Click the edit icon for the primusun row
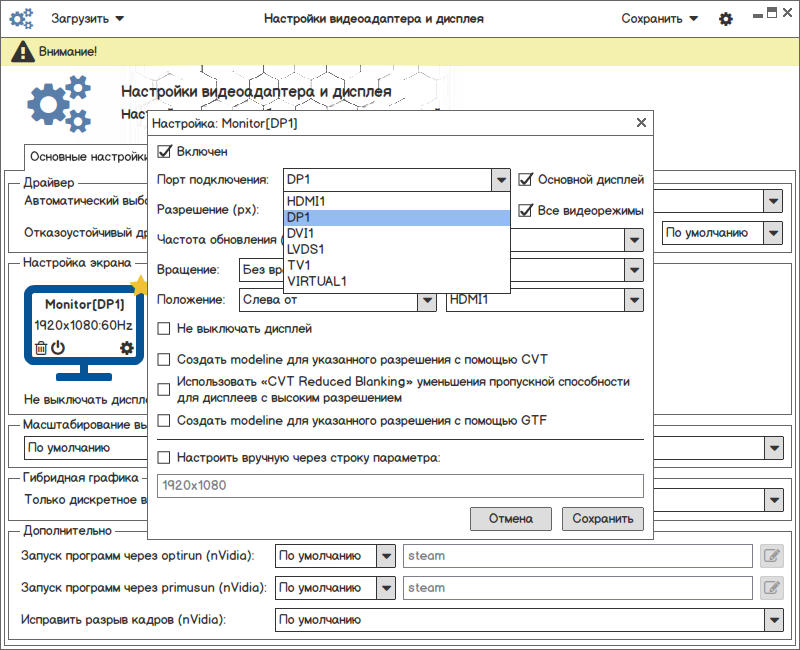 point(771,588)
